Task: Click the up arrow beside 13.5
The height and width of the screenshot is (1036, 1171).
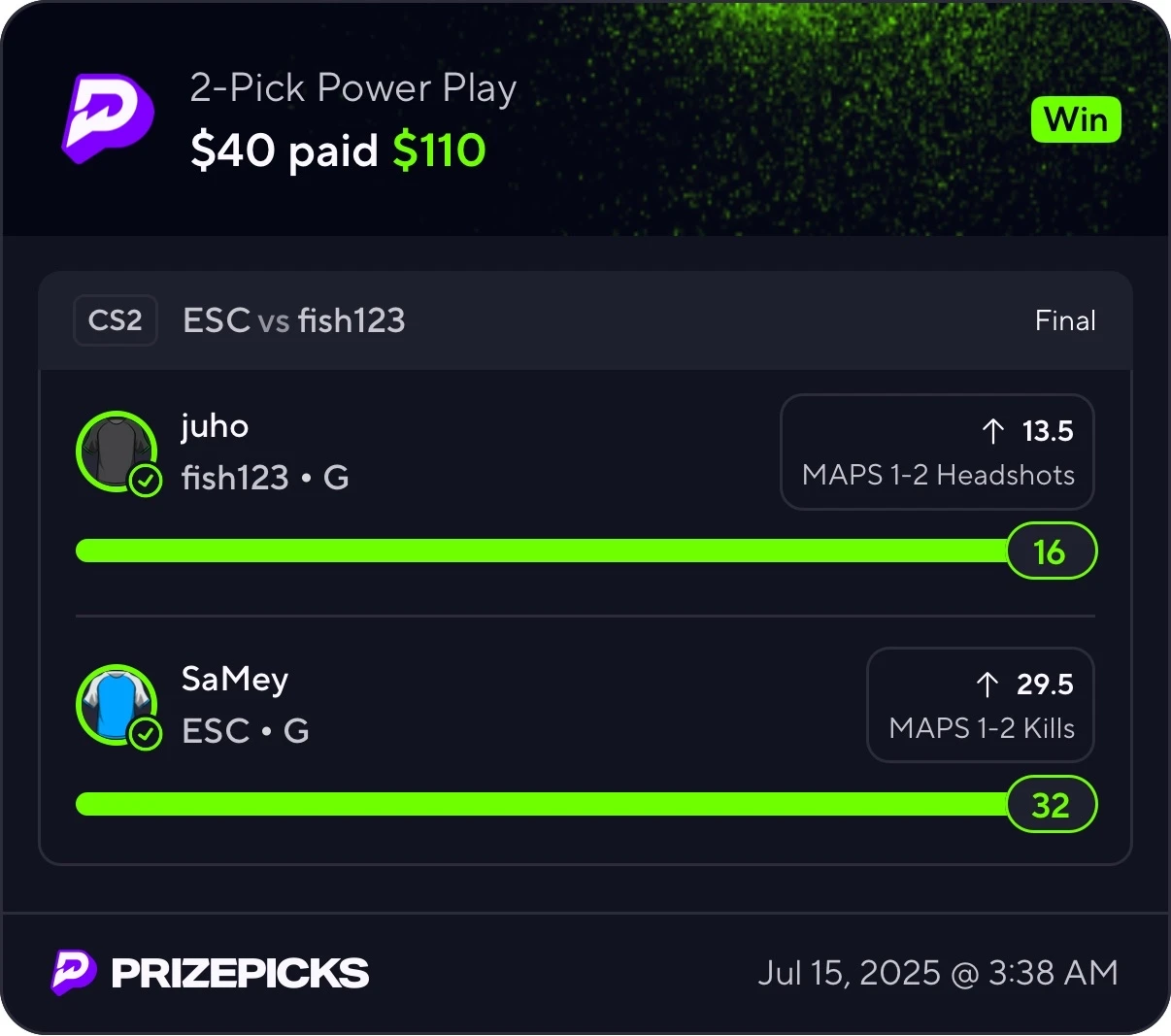Action: click(x=992, y=431)
